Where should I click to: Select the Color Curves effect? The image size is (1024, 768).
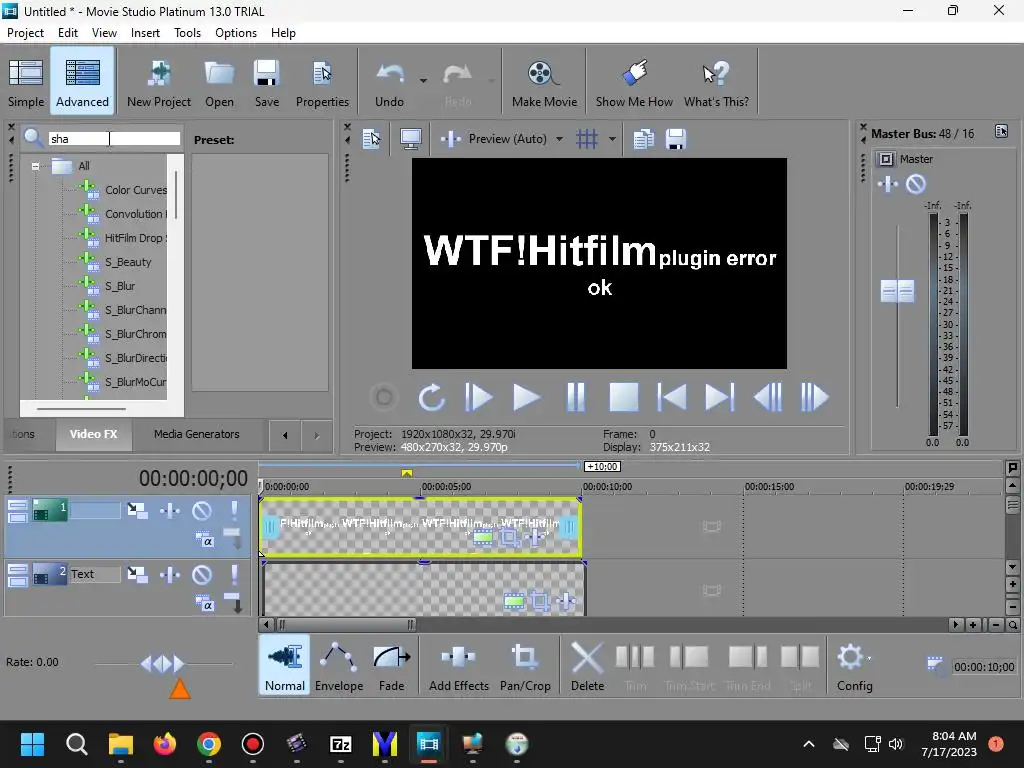136,190
